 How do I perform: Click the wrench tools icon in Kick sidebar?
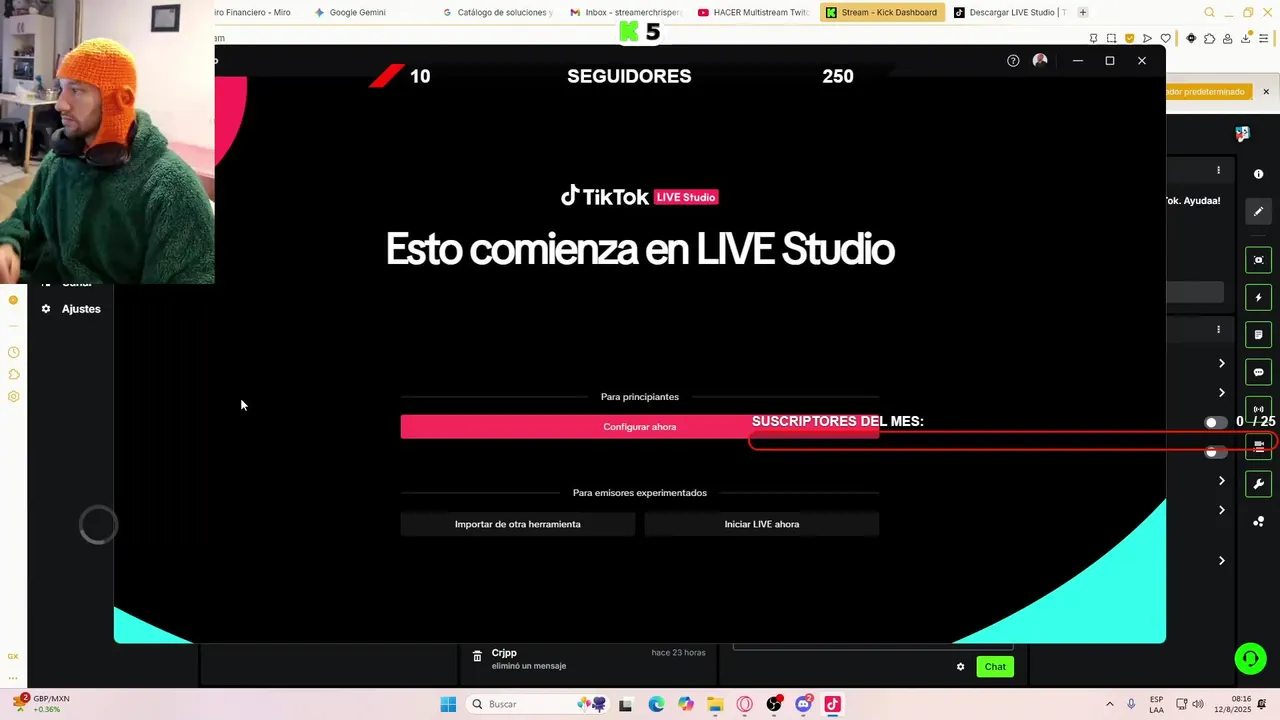click(x=1259, y=484)
